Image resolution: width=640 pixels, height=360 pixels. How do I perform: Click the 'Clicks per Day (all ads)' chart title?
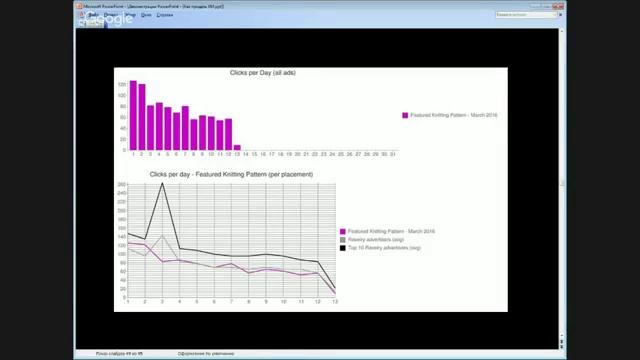(263, 73)
